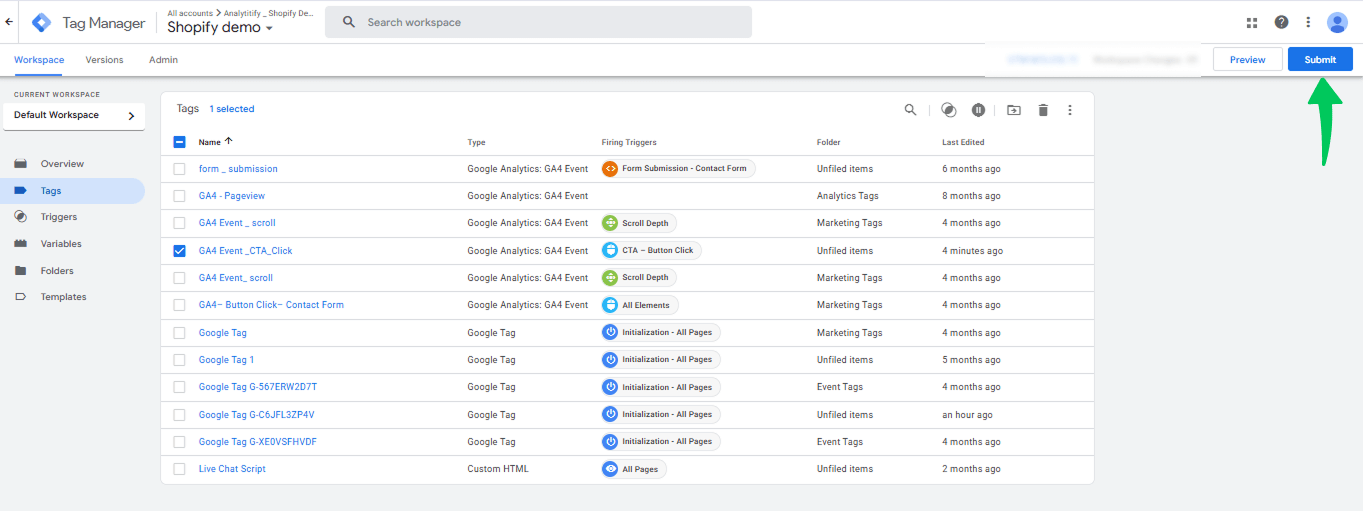This screenshot has width=1363, height=511.
Task: Click the Preview button
Action: [1248, 60]
